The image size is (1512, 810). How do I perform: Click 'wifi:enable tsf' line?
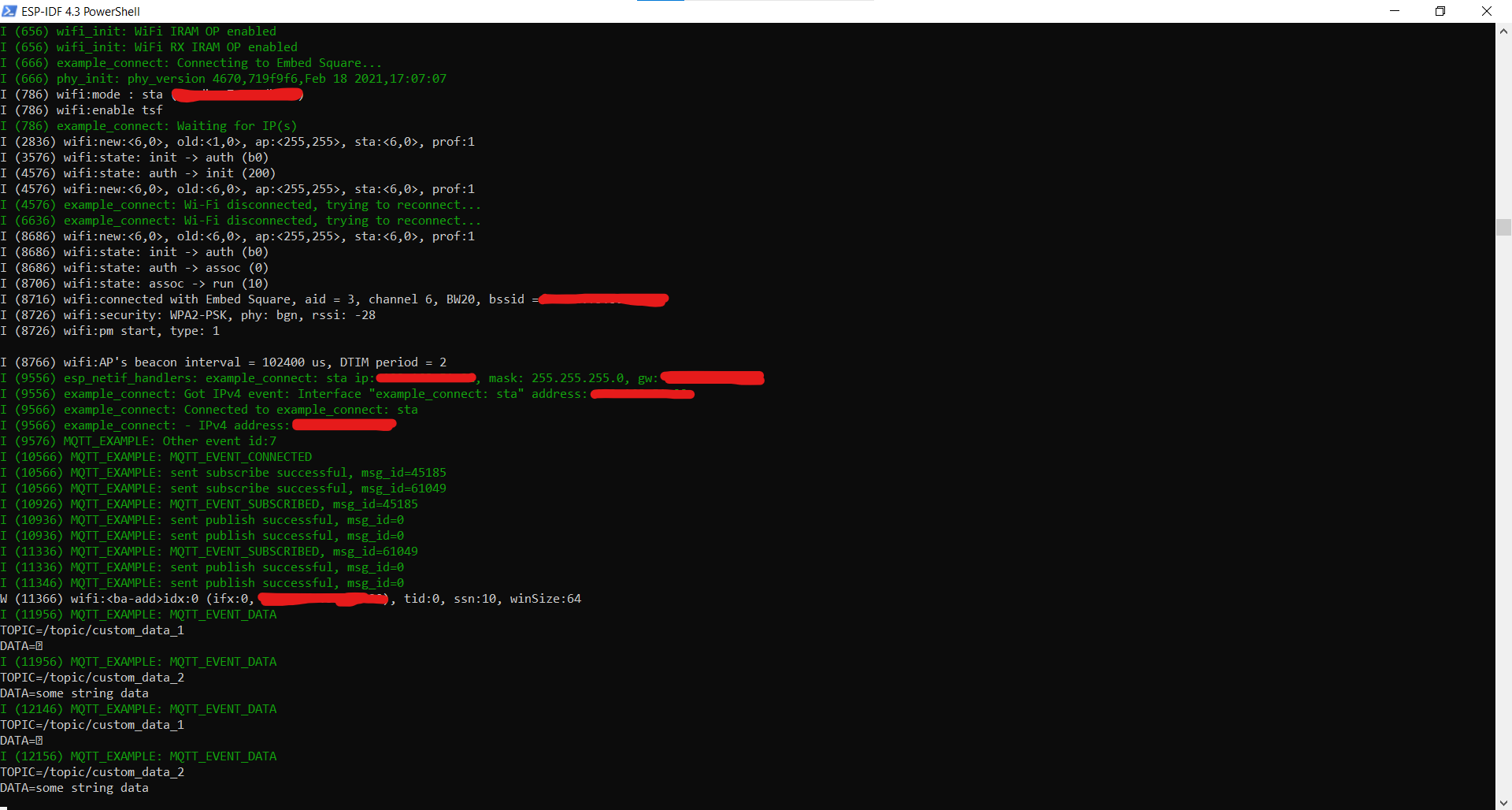[81, 110]
